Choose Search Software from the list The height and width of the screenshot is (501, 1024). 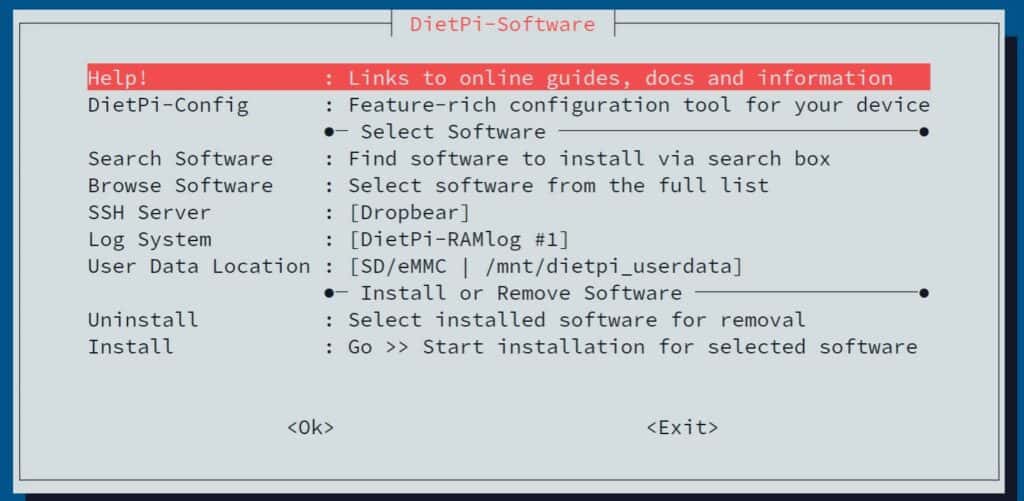point(180,159)
